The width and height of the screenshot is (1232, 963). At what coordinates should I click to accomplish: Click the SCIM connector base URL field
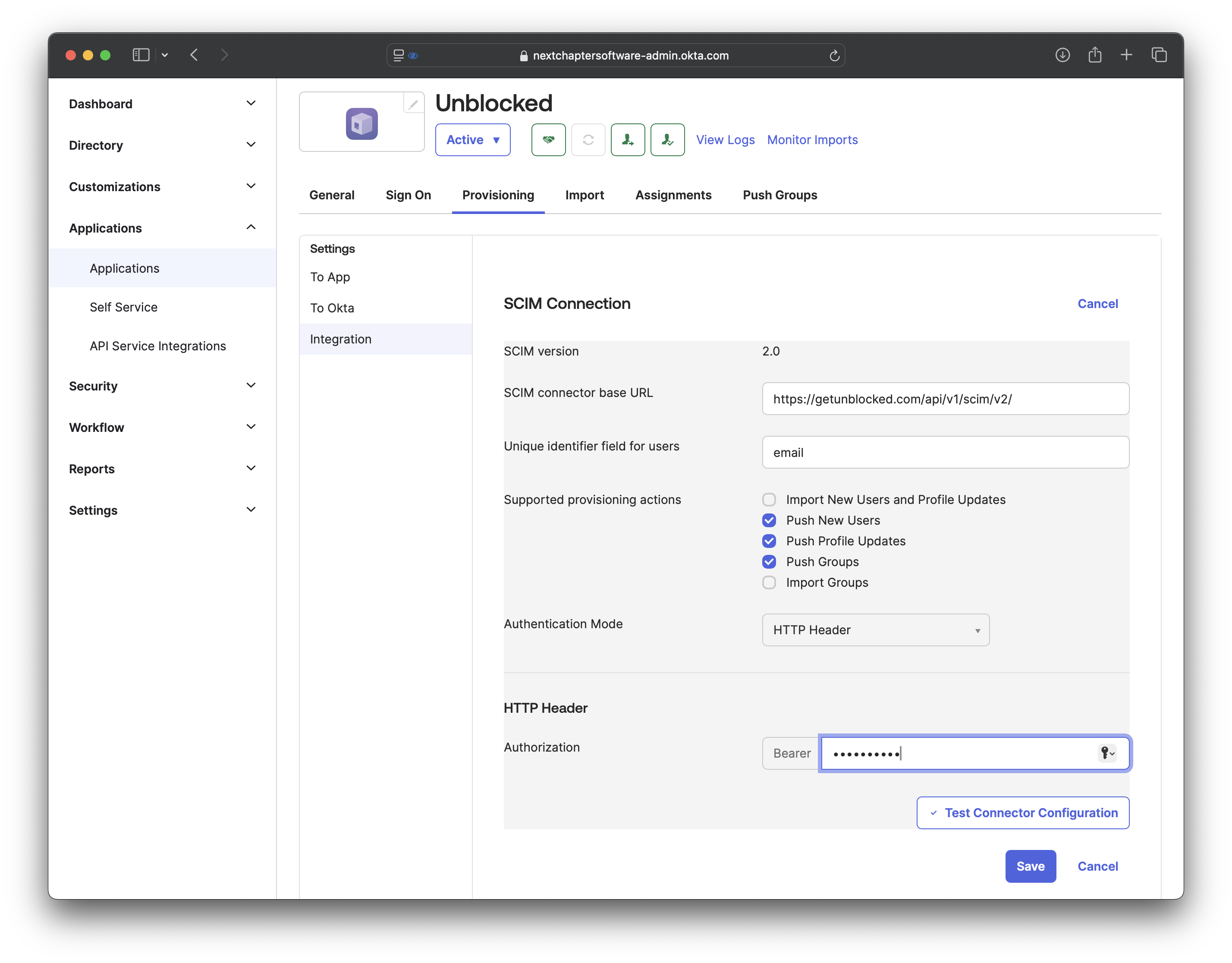945,398
